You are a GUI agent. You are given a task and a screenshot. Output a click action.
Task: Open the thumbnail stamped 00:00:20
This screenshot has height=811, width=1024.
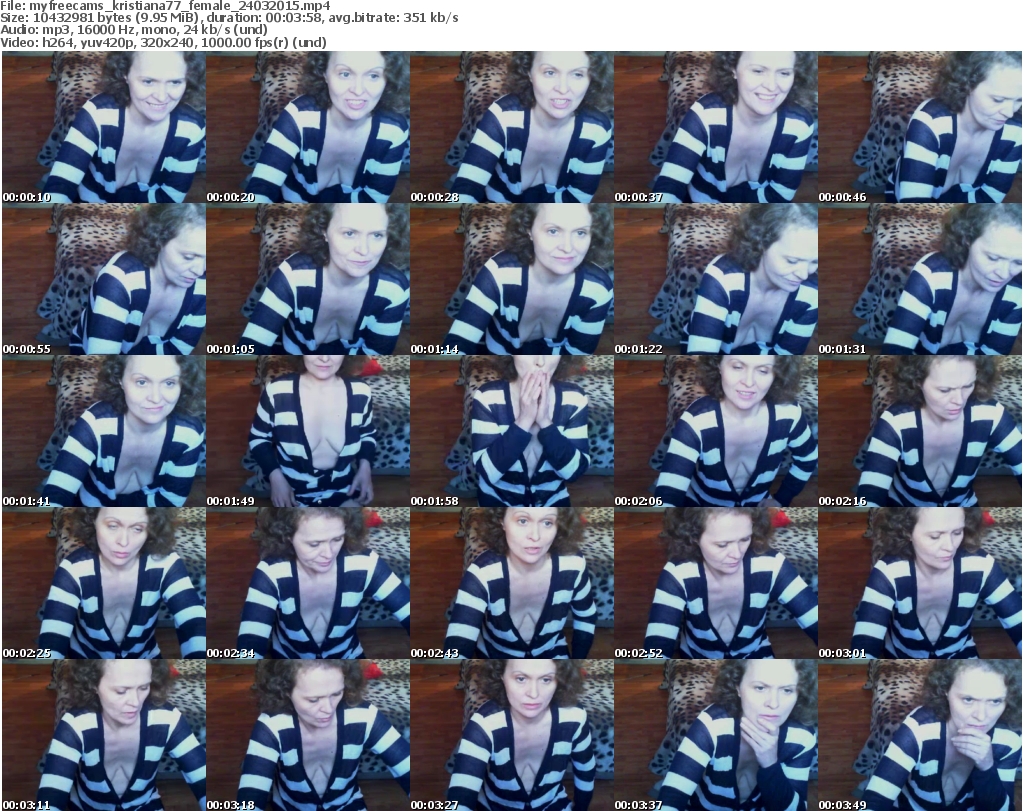pos(308,127)
